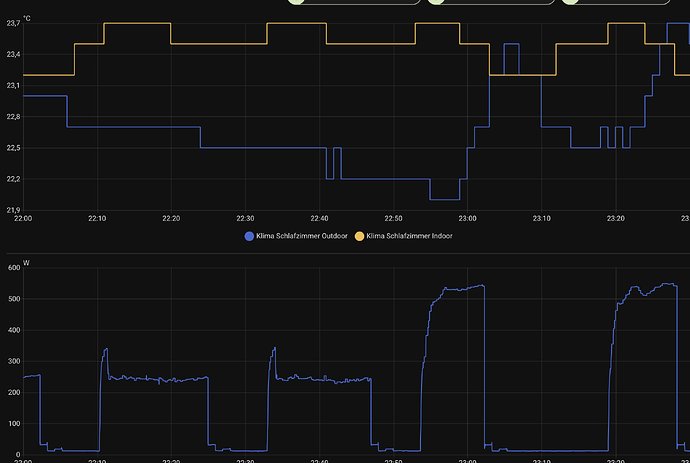Click 22:20 time label under temperature chart
Screen dimensions: 690x463
coord(171,218)
